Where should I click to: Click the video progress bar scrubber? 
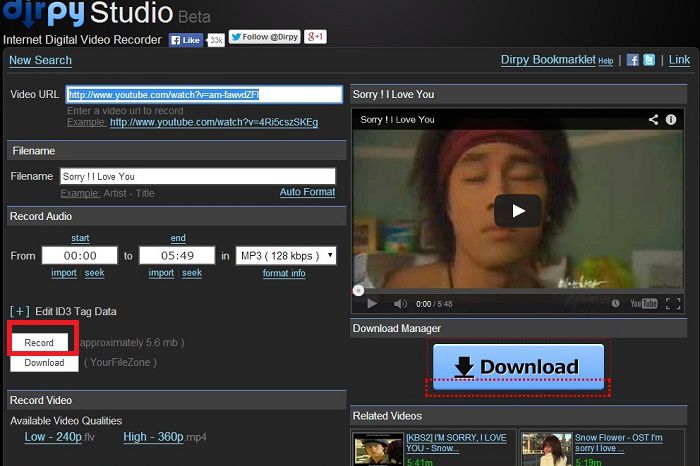[359, 290]
